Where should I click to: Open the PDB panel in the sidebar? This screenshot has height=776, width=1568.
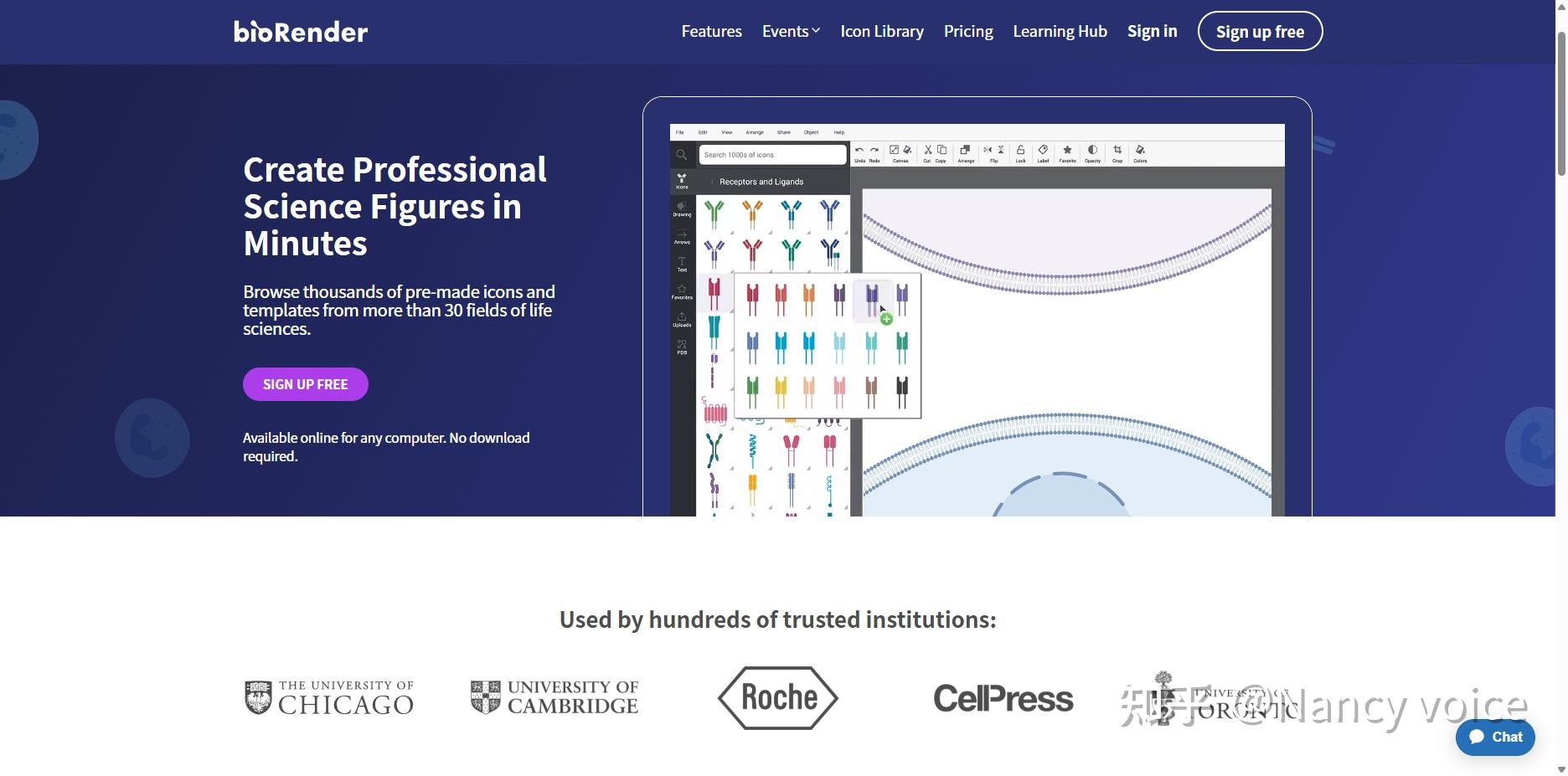682,347
